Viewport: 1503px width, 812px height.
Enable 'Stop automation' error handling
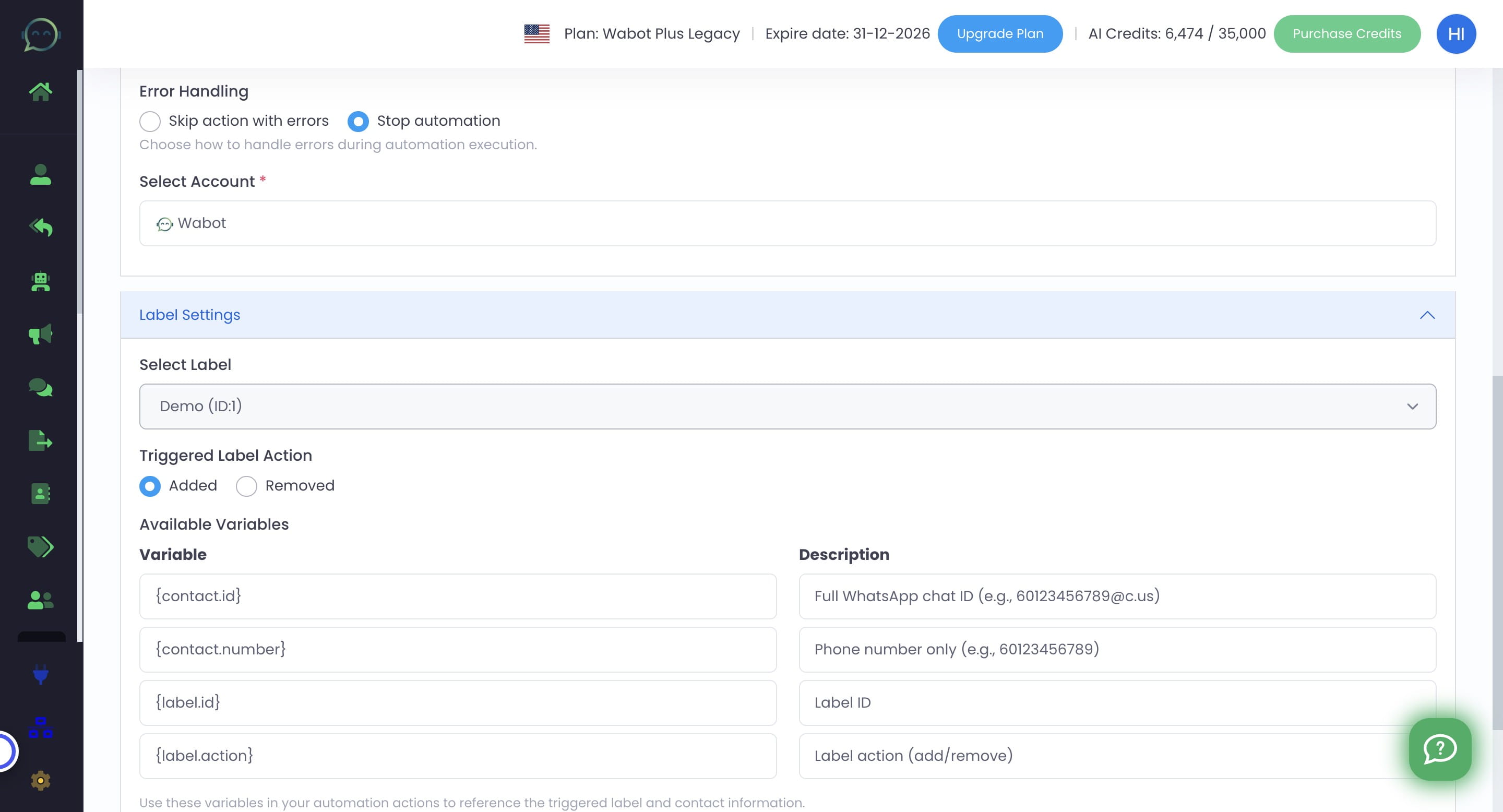[358, 122]
